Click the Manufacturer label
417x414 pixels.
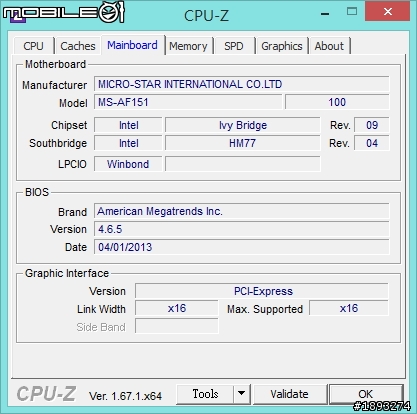54,85
